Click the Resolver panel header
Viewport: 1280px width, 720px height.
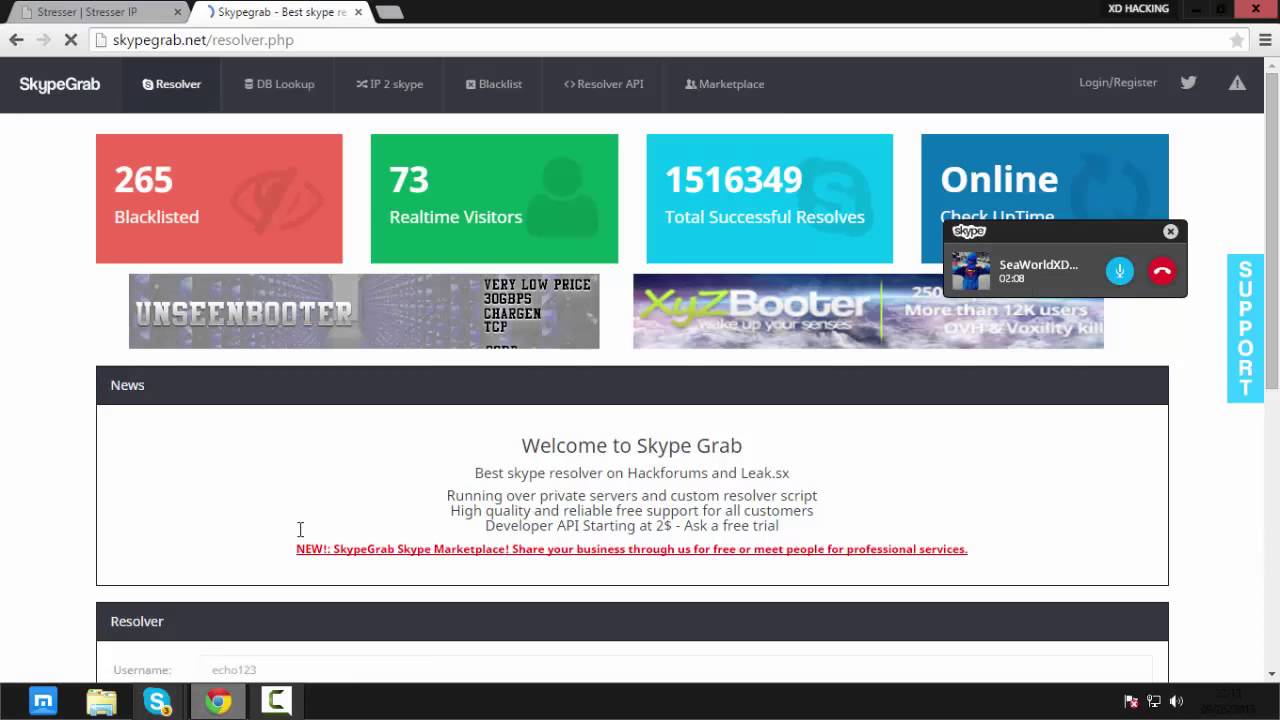(x=632, y=621)
